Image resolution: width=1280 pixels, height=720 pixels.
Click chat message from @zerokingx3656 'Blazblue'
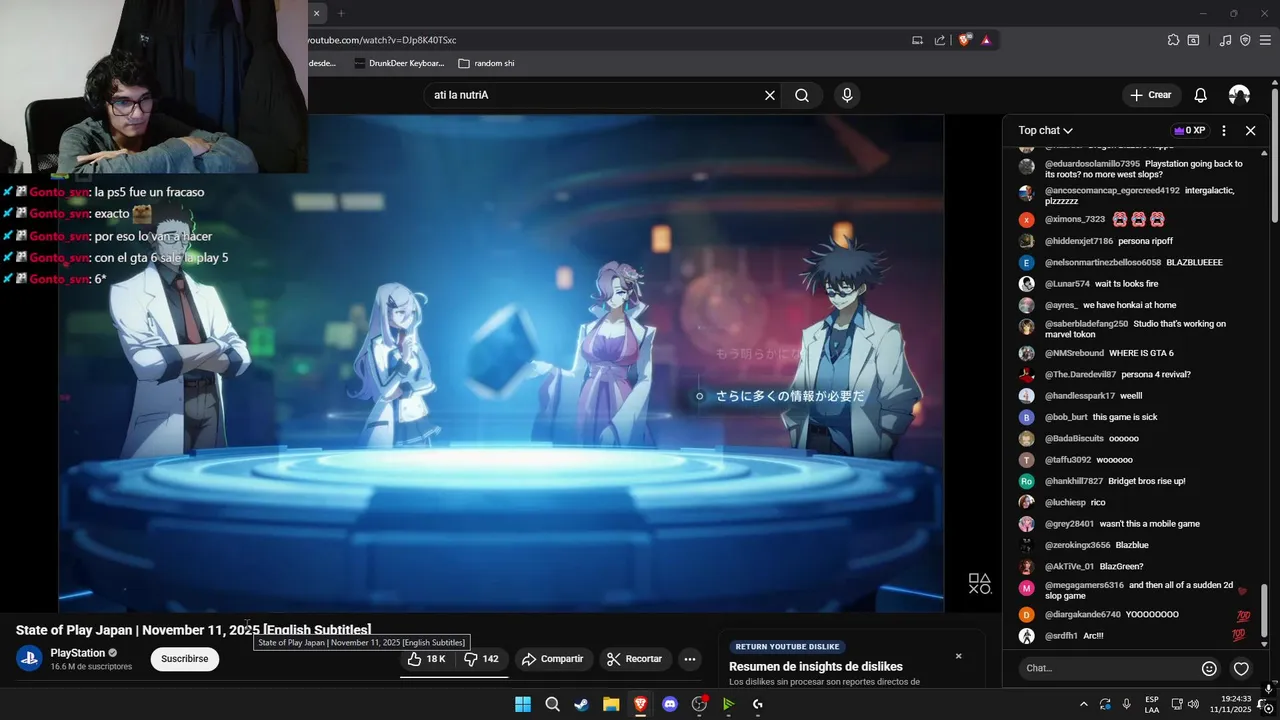click(x=1084, y=545)
